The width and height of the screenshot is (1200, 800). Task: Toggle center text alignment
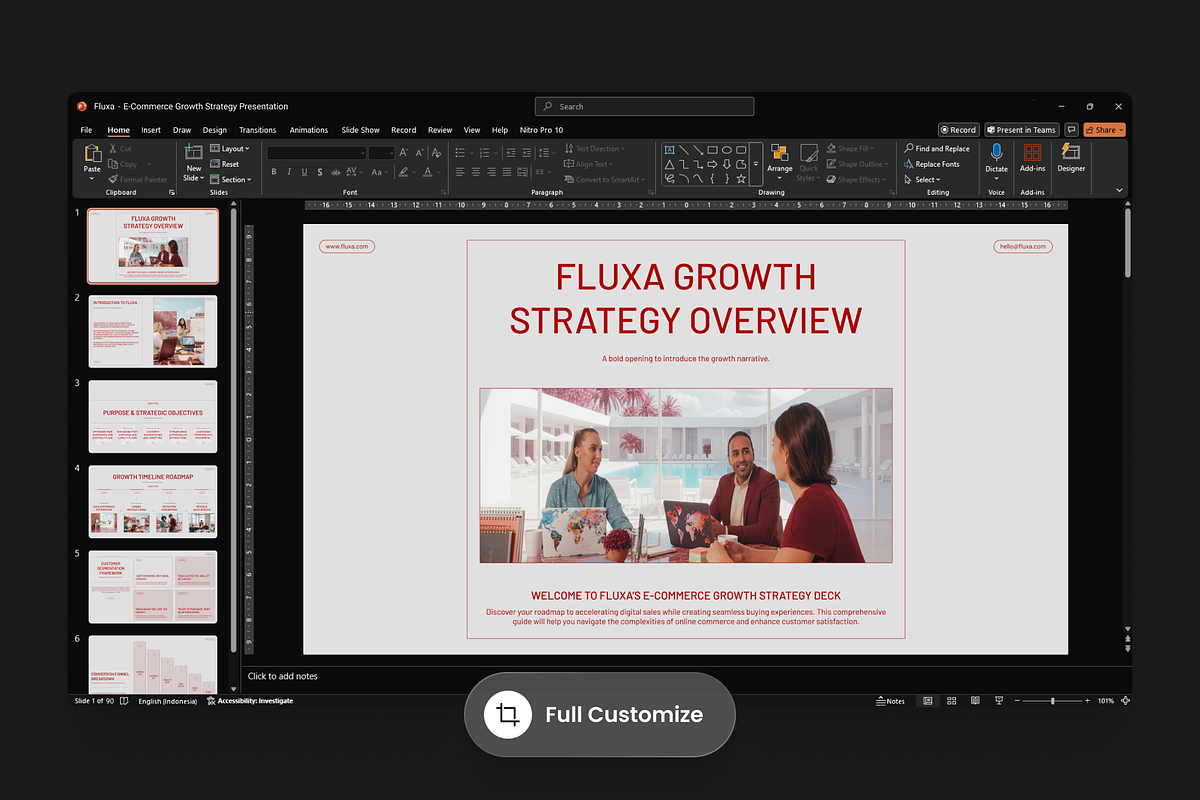point(476,172)
